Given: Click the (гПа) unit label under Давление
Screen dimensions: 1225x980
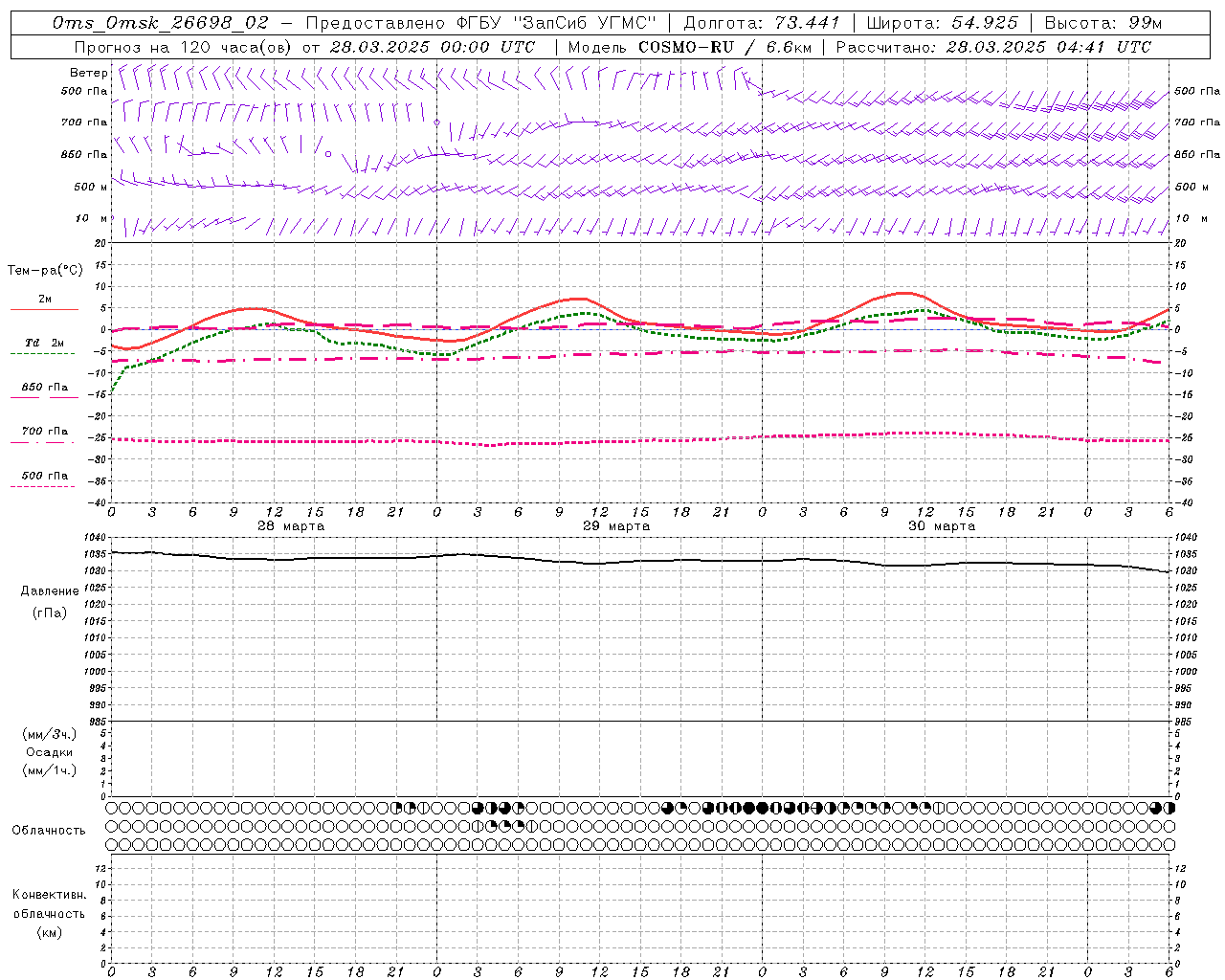Looking at the screenshot, I should pos(50,612).
